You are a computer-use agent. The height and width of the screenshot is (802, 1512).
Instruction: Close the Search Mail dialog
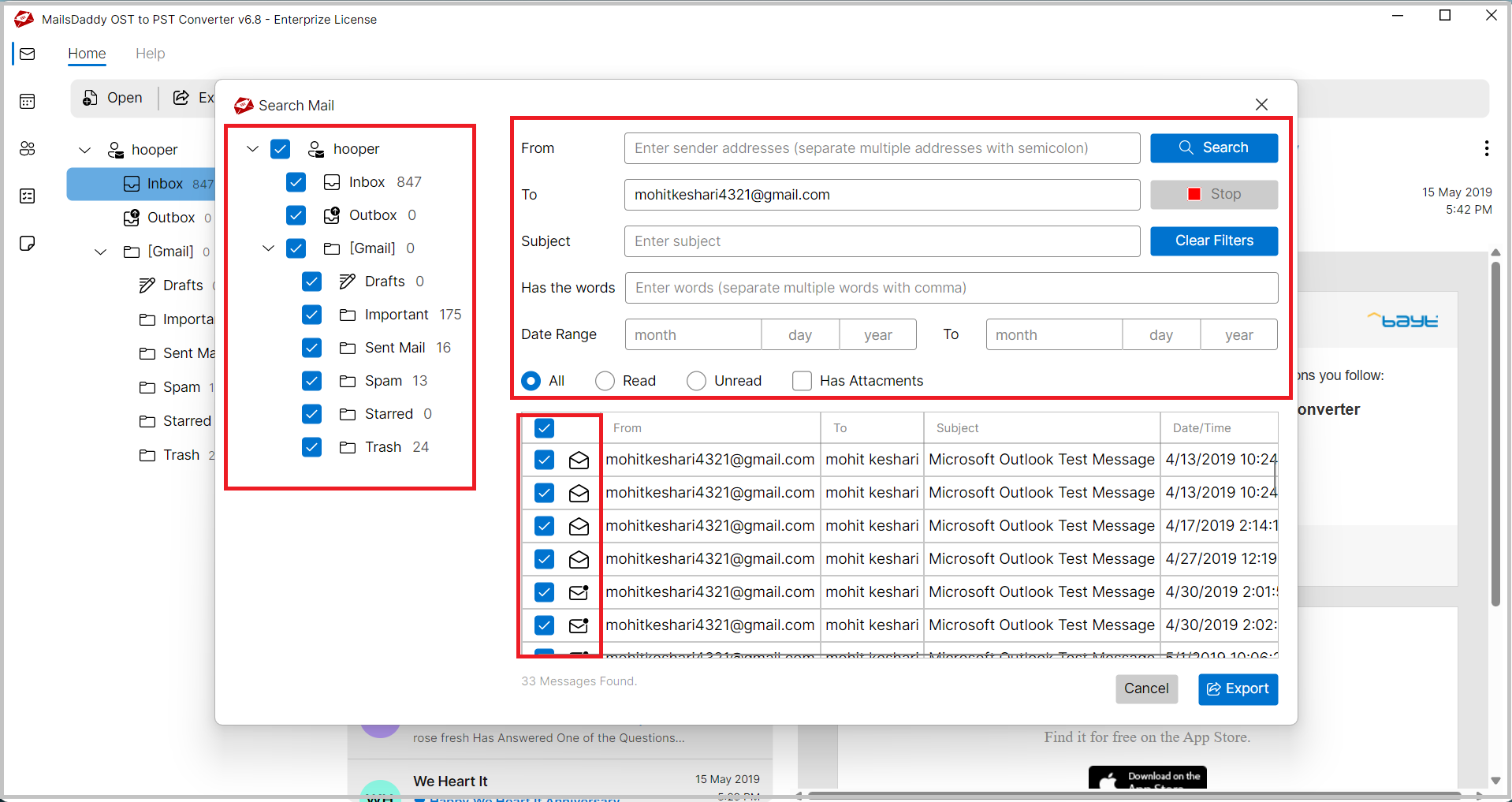point(1261,105)
